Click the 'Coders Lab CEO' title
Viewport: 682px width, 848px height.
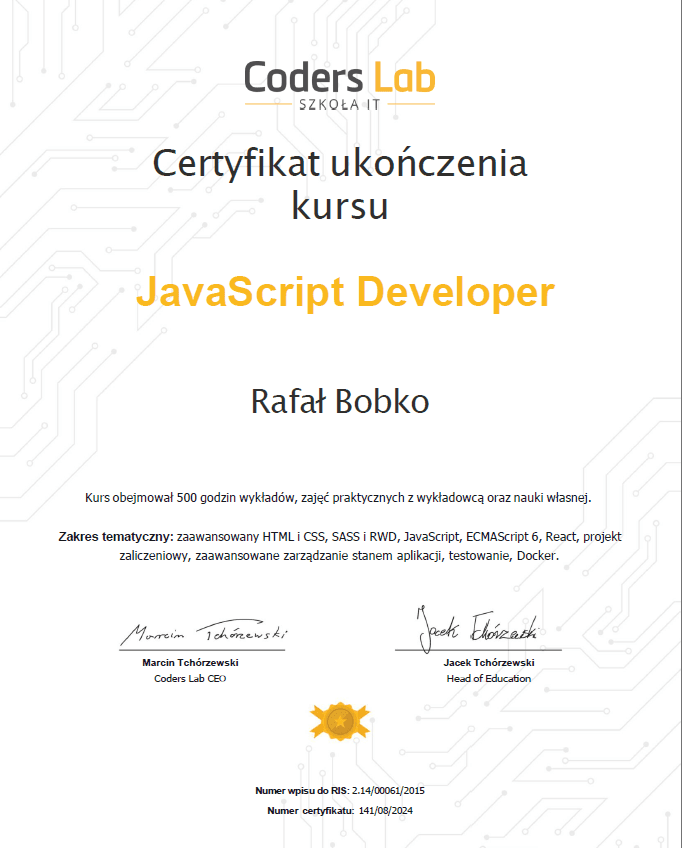point(190,679)
